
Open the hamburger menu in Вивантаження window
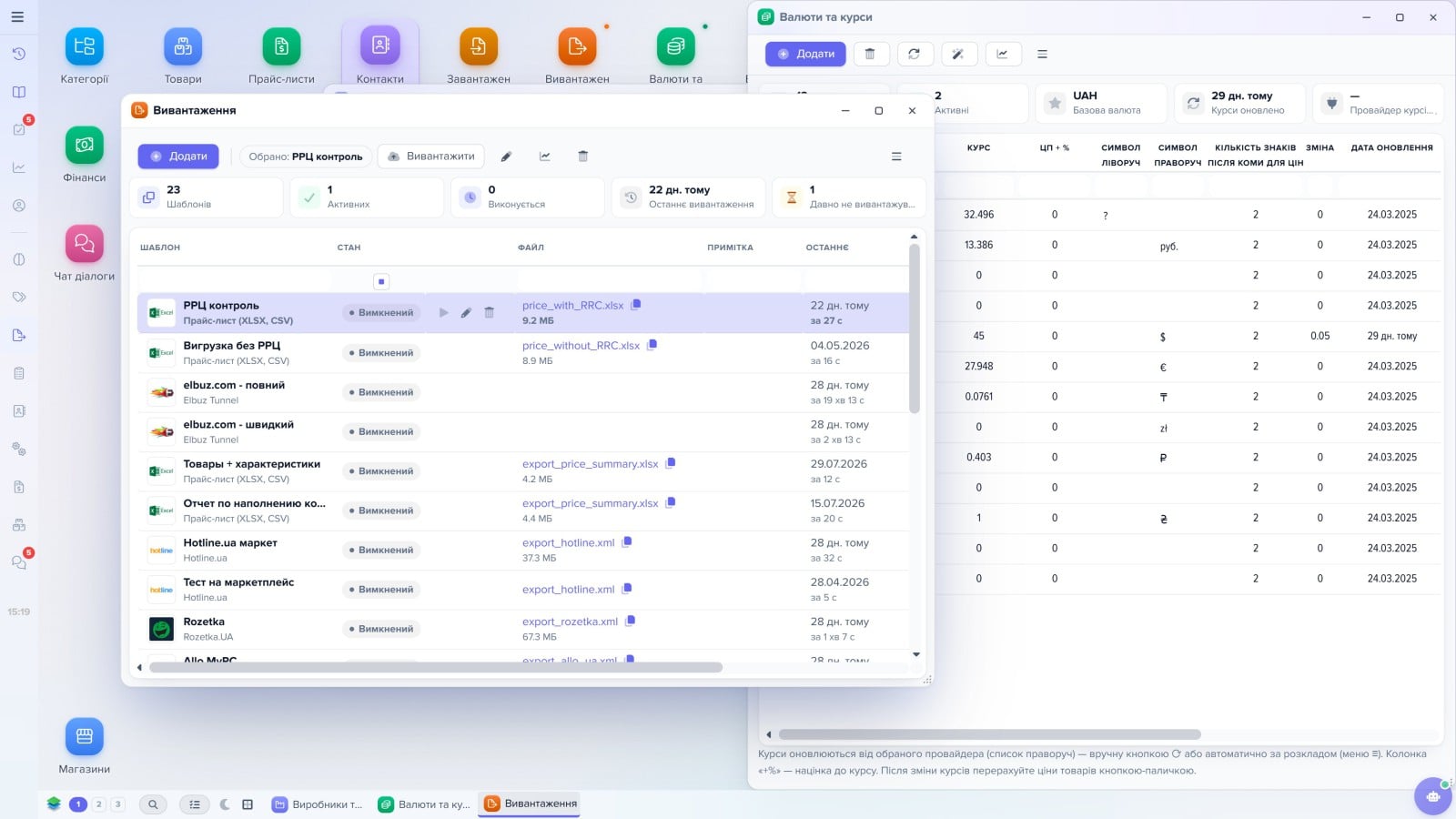pos(896,157)
